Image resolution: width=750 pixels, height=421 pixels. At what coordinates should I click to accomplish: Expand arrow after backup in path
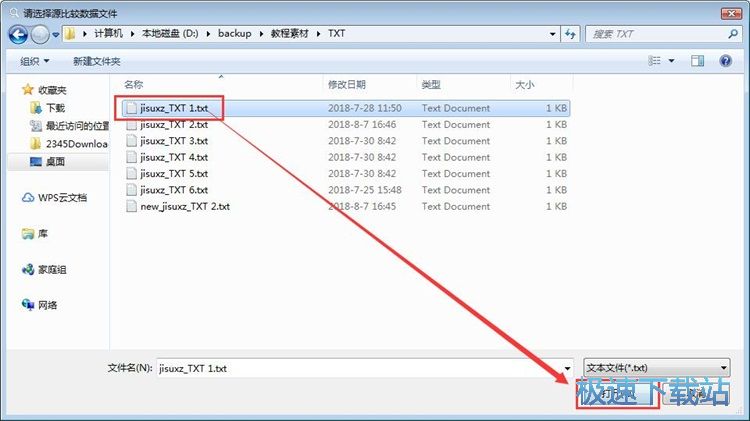pyautogui.click(x=261, y=34)
